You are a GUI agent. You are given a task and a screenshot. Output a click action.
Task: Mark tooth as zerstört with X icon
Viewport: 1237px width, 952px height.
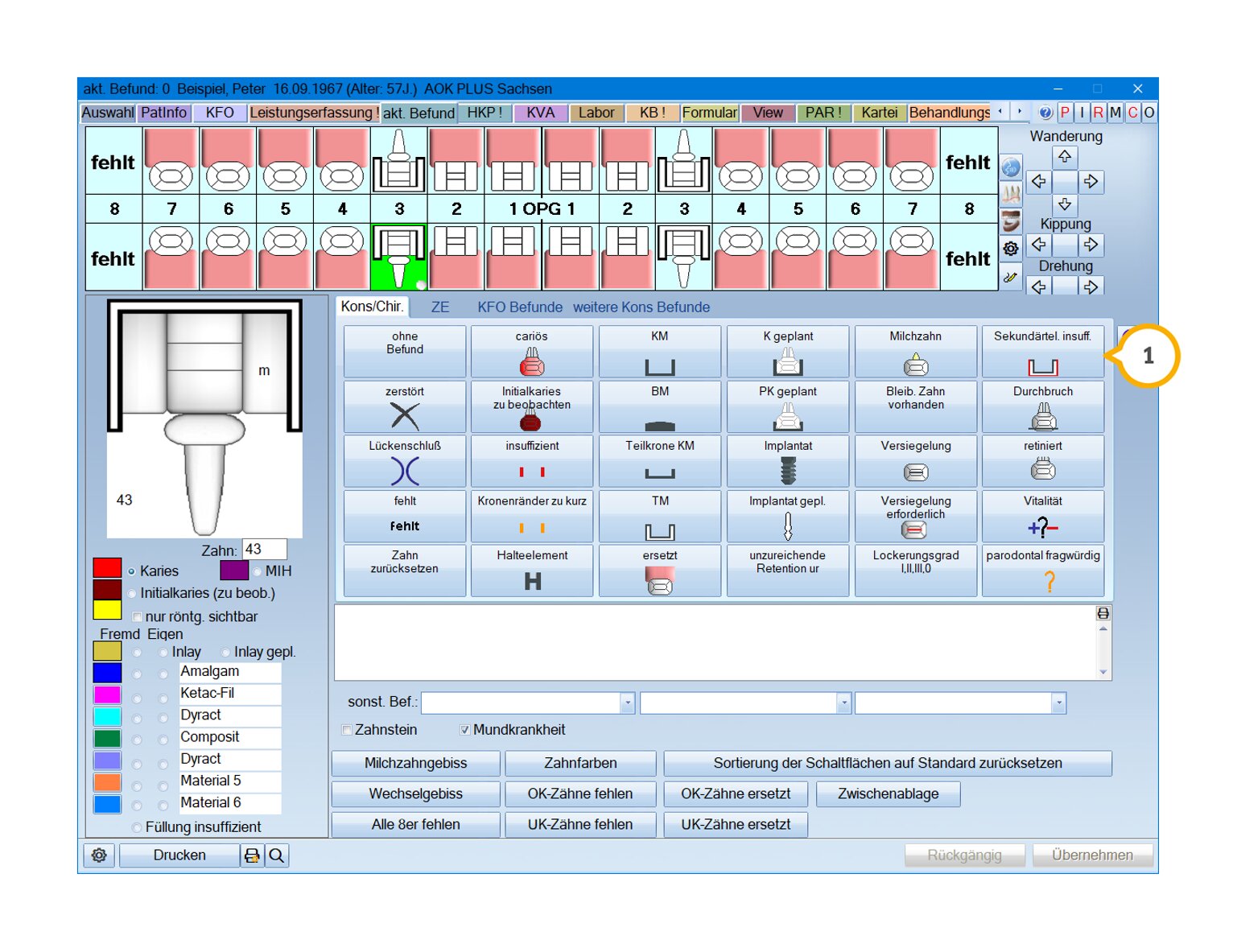(x=404, y=406)
